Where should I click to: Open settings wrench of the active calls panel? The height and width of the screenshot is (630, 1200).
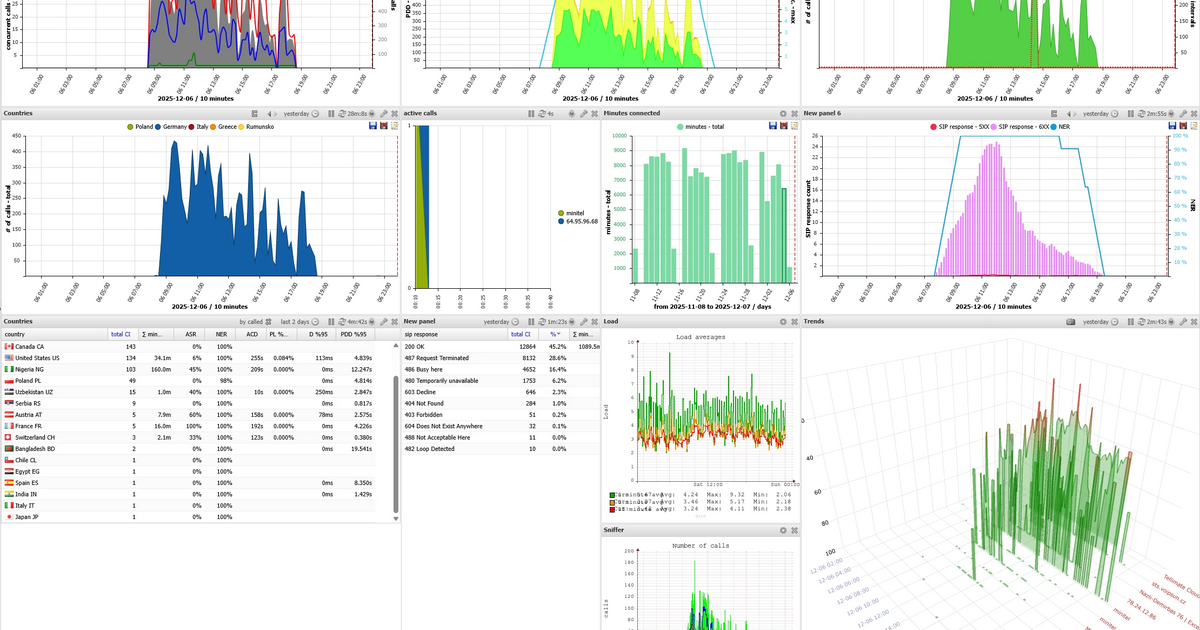[583, 114]
